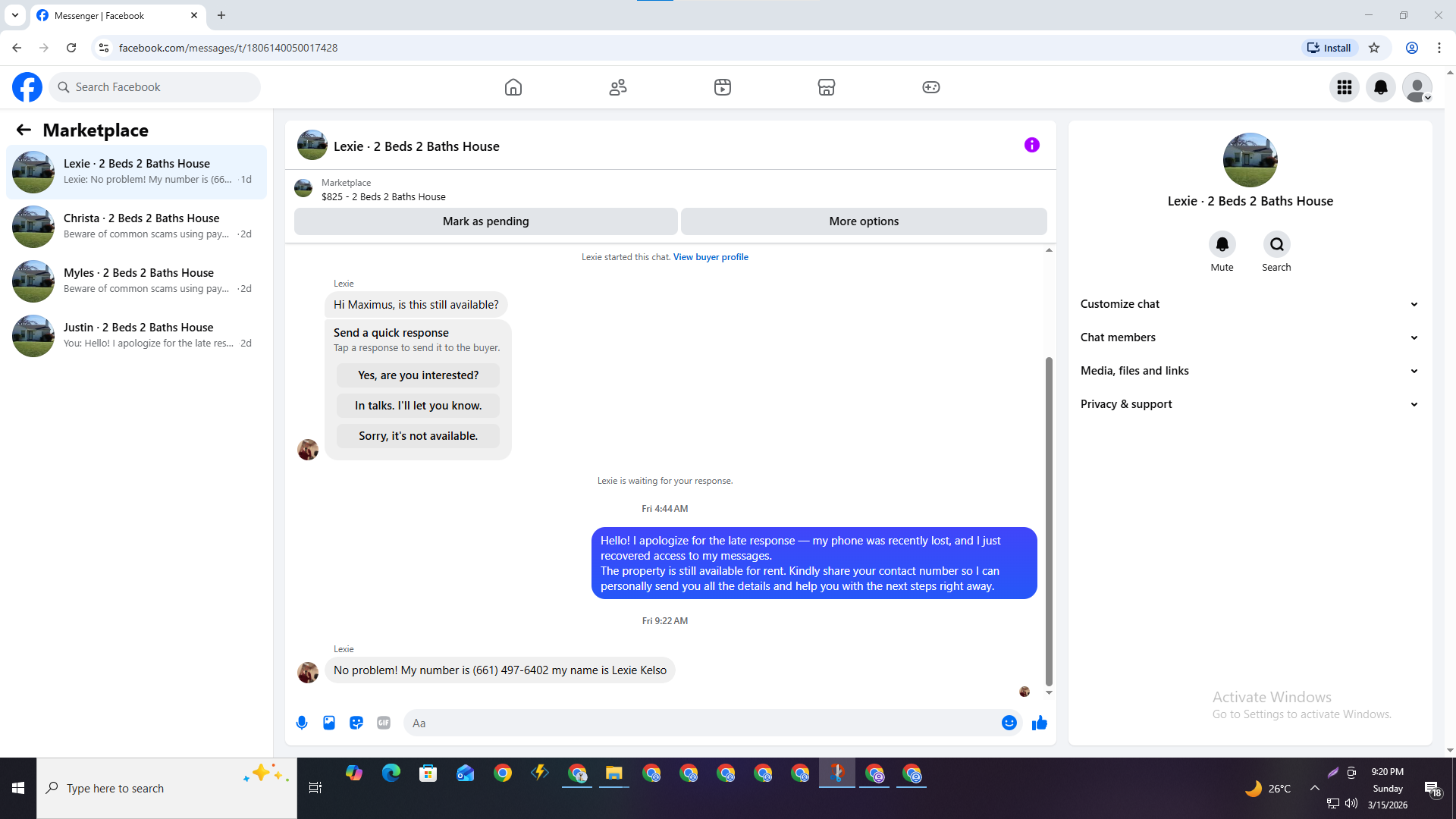Go to the Home feed icon

click(x=513, y=87)
